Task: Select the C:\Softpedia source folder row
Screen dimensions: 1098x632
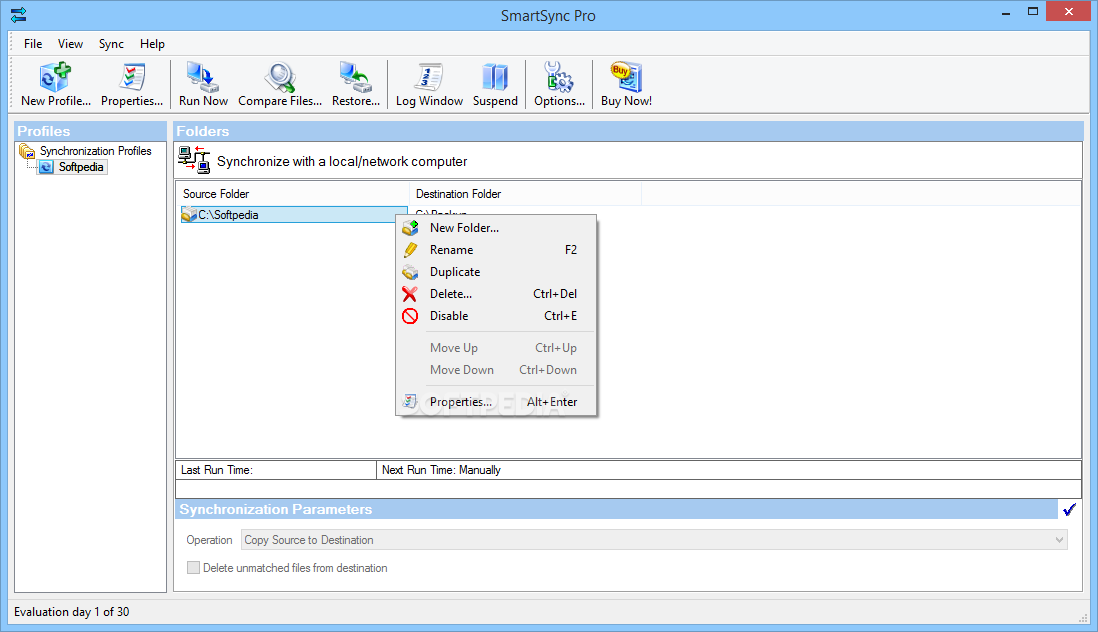Action: click(x=293, y=214)
